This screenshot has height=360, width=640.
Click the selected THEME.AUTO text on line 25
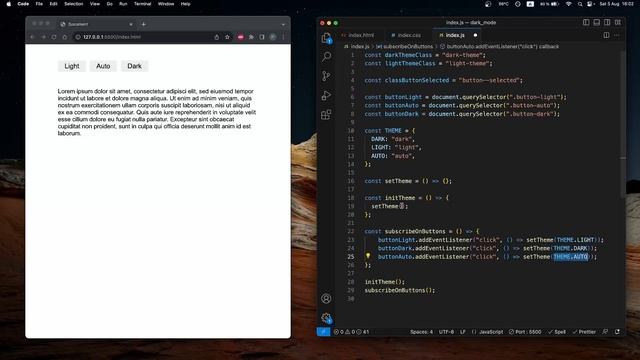tap(571, 256)
